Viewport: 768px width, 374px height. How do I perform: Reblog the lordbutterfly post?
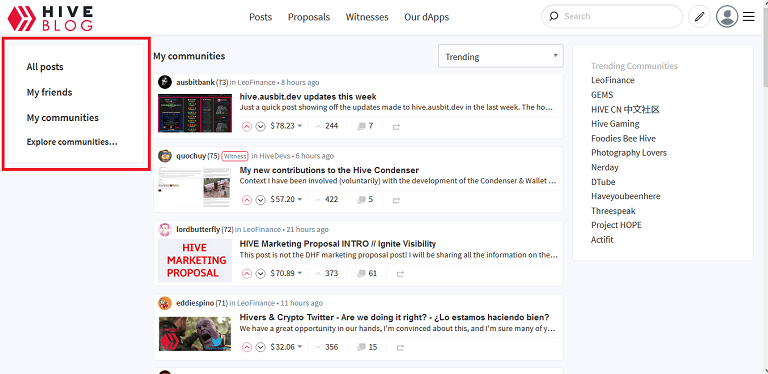click(x=400, y=274)
